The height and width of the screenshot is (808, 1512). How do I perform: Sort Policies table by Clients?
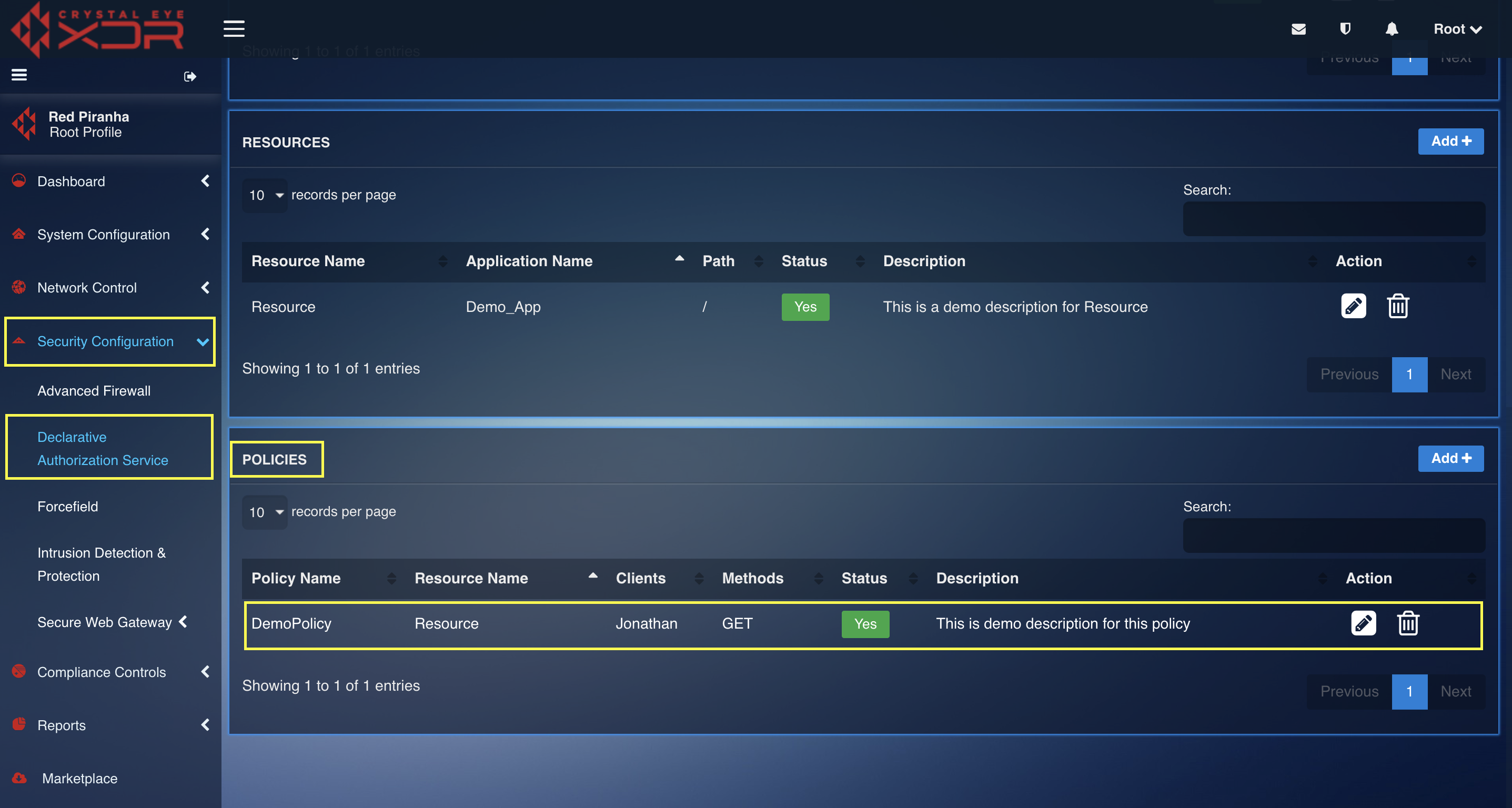tap(659, 578)
